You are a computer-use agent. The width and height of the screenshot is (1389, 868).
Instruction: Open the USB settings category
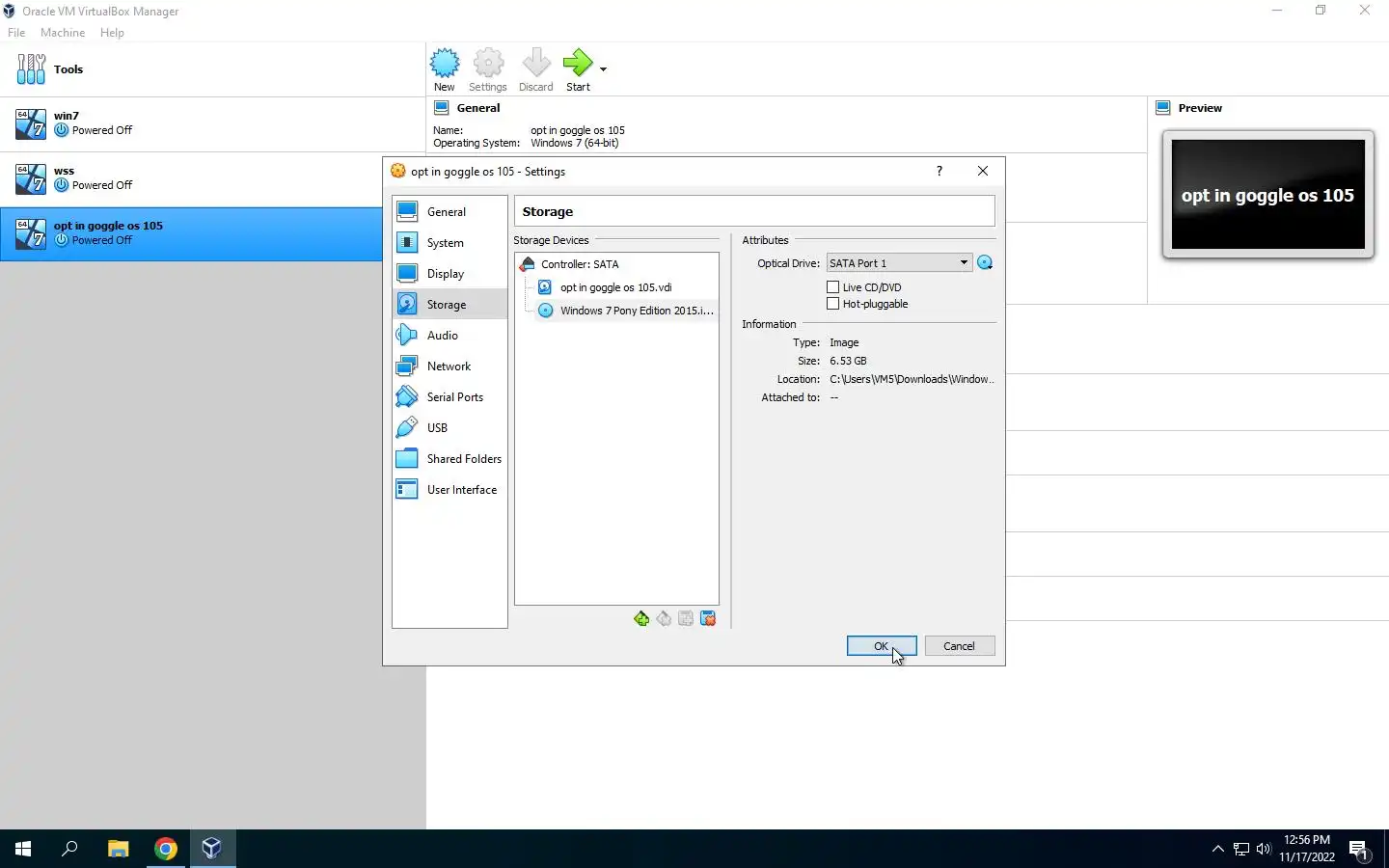449,428
